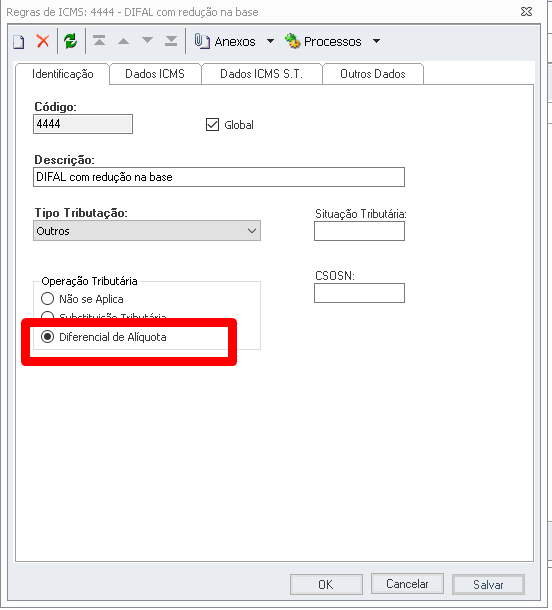Toggle the Global checkbox
The width and height of the screenshot is (552, 610).
pos(212,125)
